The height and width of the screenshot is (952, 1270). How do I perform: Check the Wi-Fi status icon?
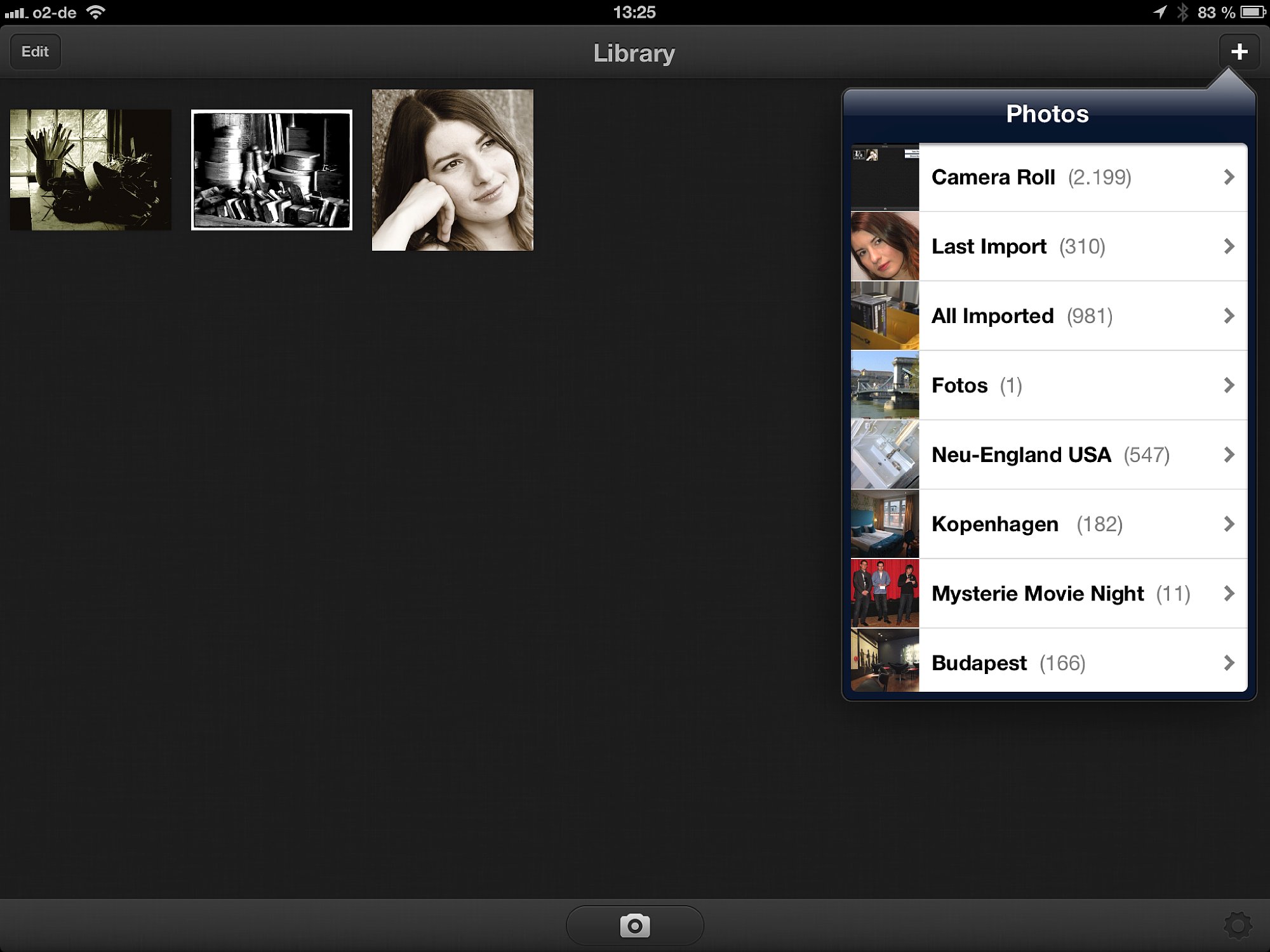[96, 12]
